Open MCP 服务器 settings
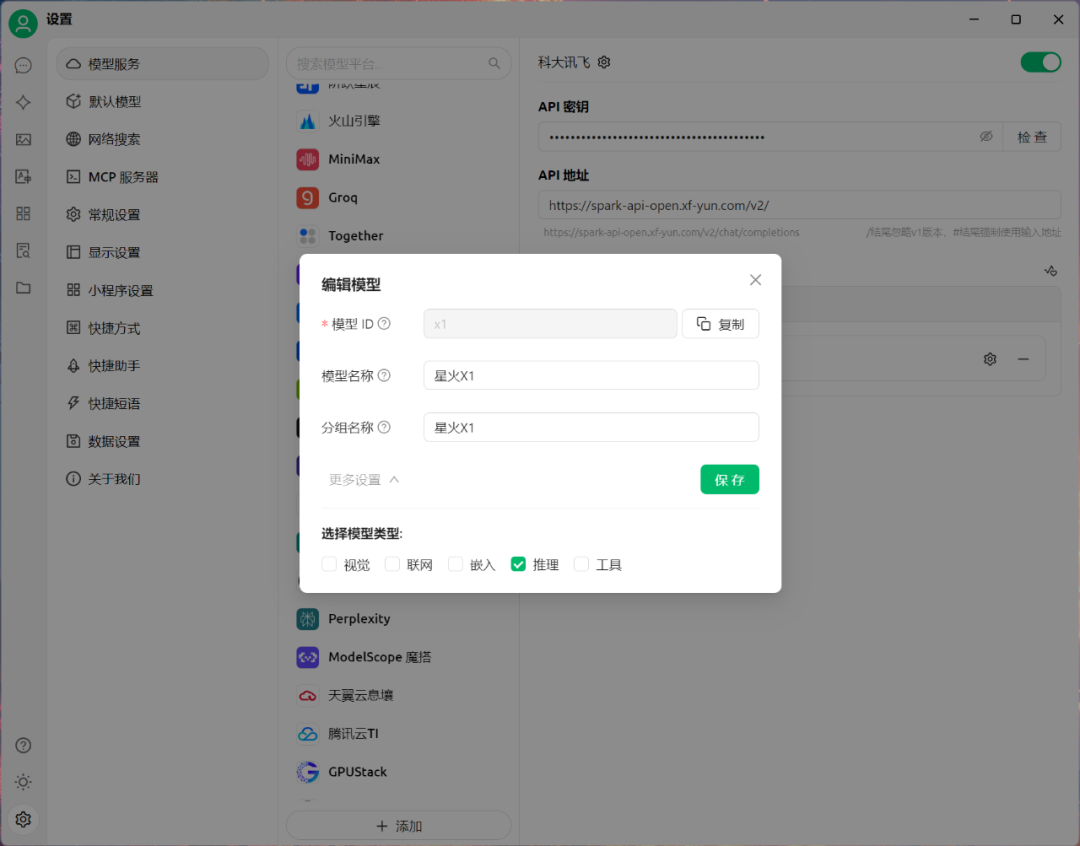Screen dimensions: 1080x846 tap(163, 177)
